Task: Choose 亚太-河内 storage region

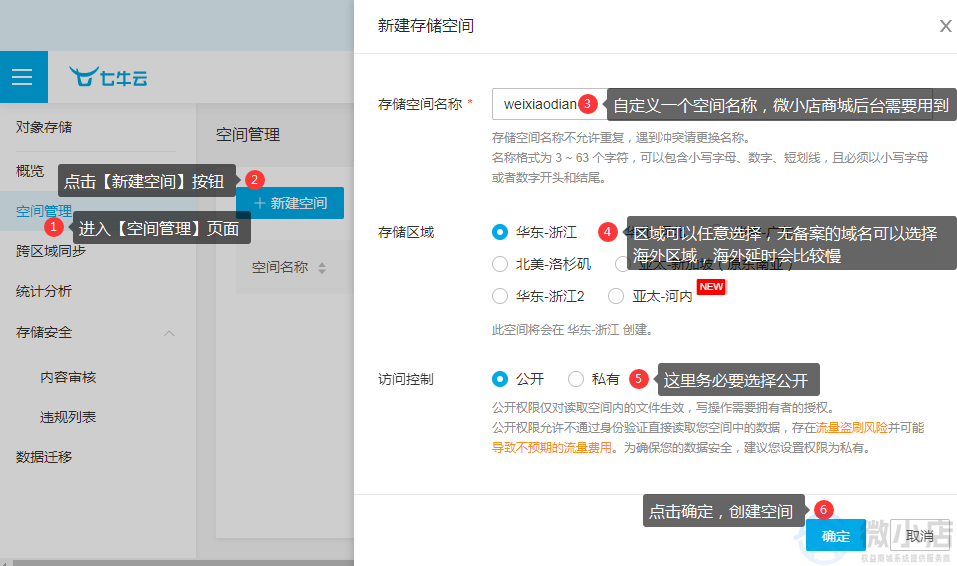Action: (616, 296)
